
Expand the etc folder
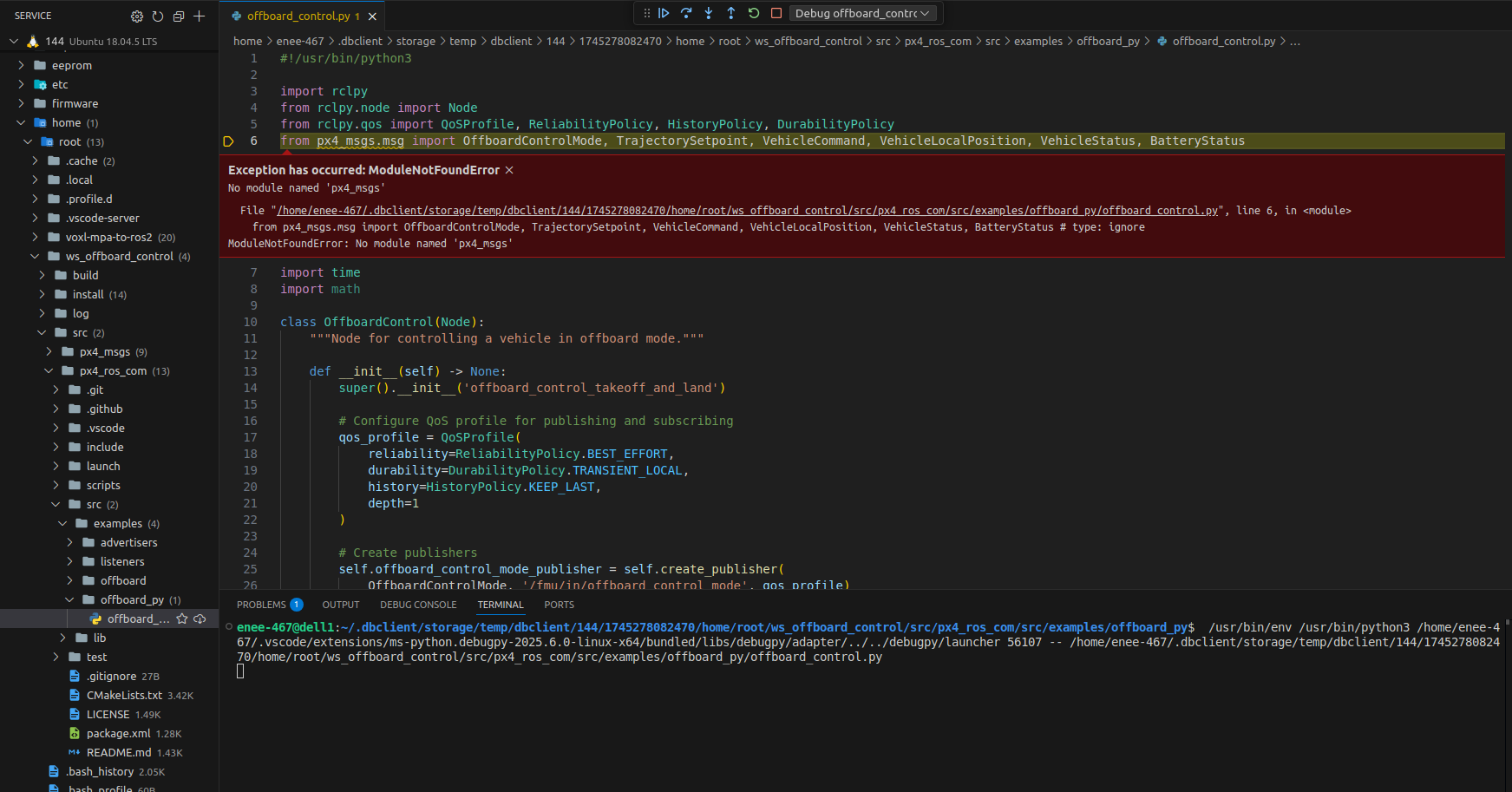pyautogui.click(x=21, y=84)
